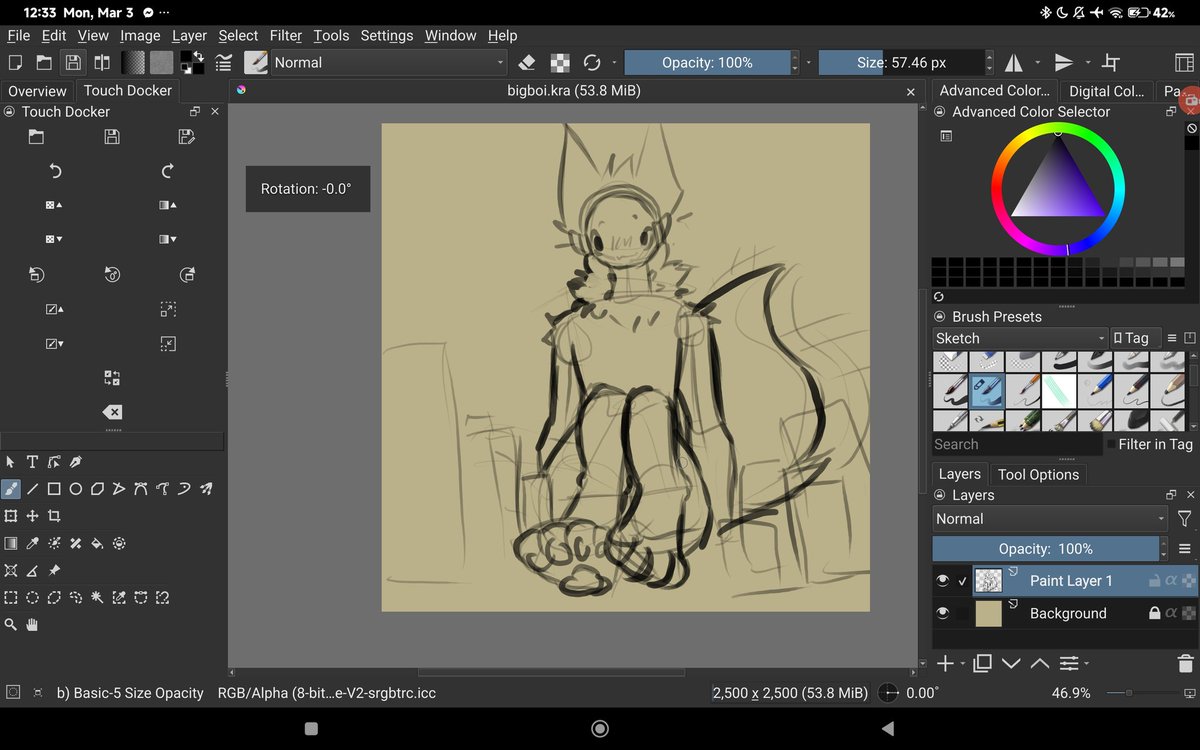Open the Filter menu
The height and width of the screenshot is (750, 1200).
pos(286,35)
